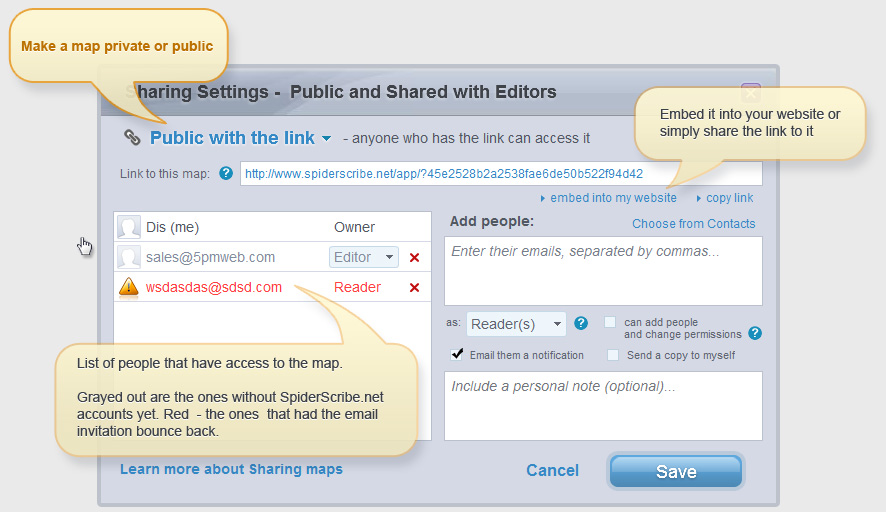Enable can add people and change permissions
The image size is (886, 512).
coord(610,323)
